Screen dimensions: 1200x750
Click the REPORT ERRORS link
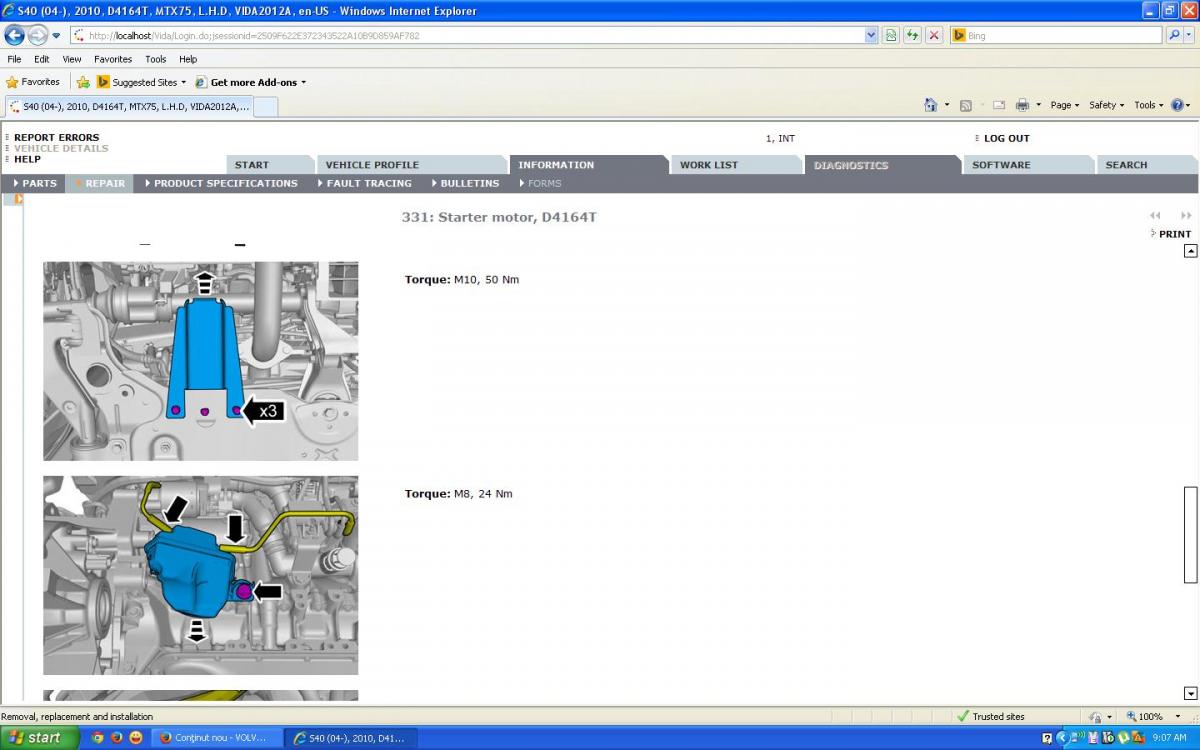pos(56,138)
